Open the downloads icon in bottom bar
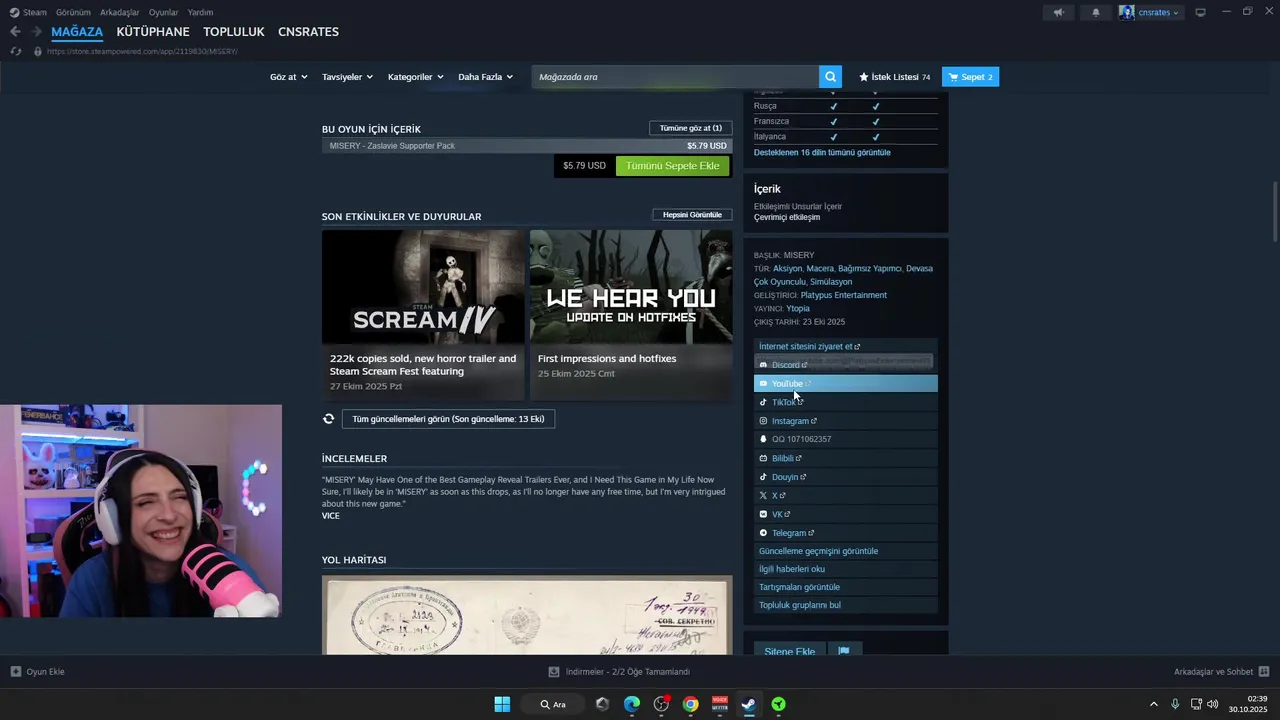This screenshot has width=1280, height=720. pyautogui.click(x=554, y=672)
